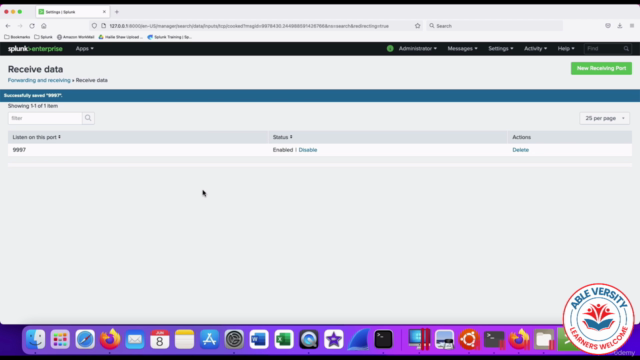This screenshot has width=640, height=360.
Task: Sort by the Status column
Action: (282, 137)
